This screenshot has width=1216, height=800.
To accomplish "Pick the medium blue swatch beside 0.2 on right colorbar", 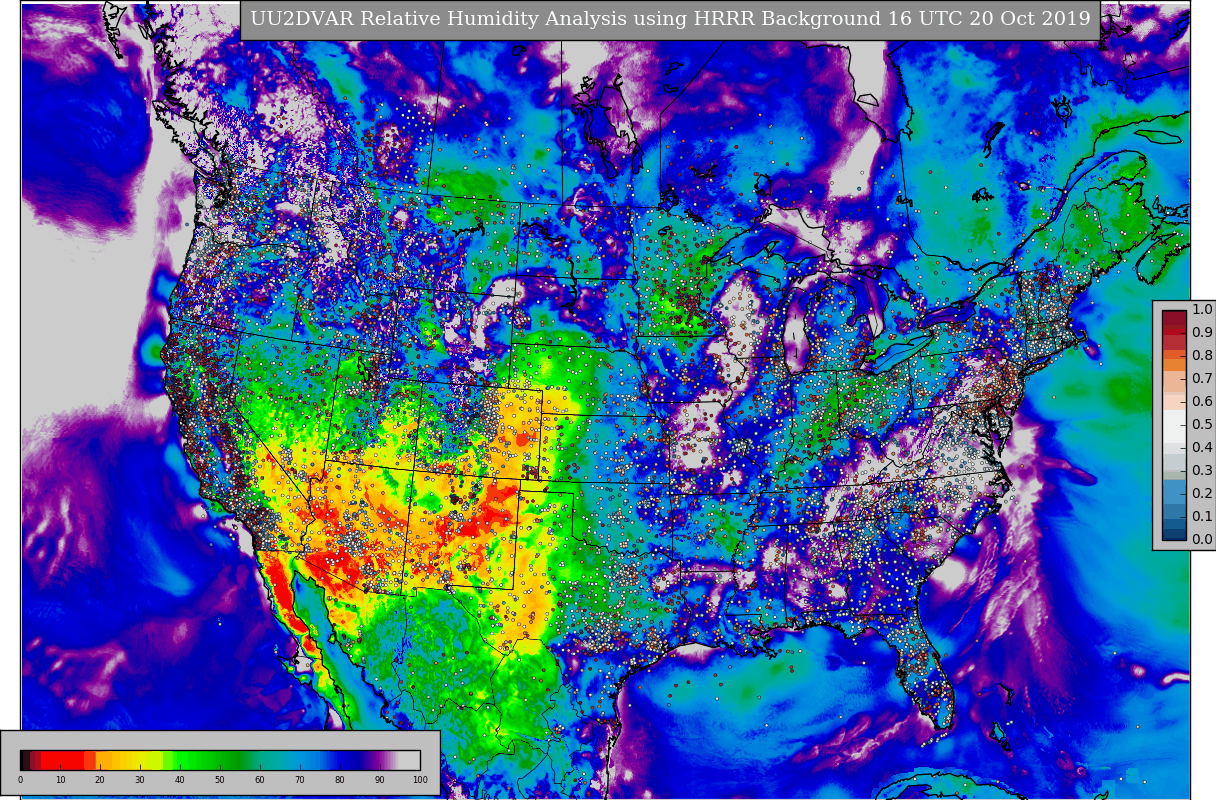I will click(x=1174, y=491).
